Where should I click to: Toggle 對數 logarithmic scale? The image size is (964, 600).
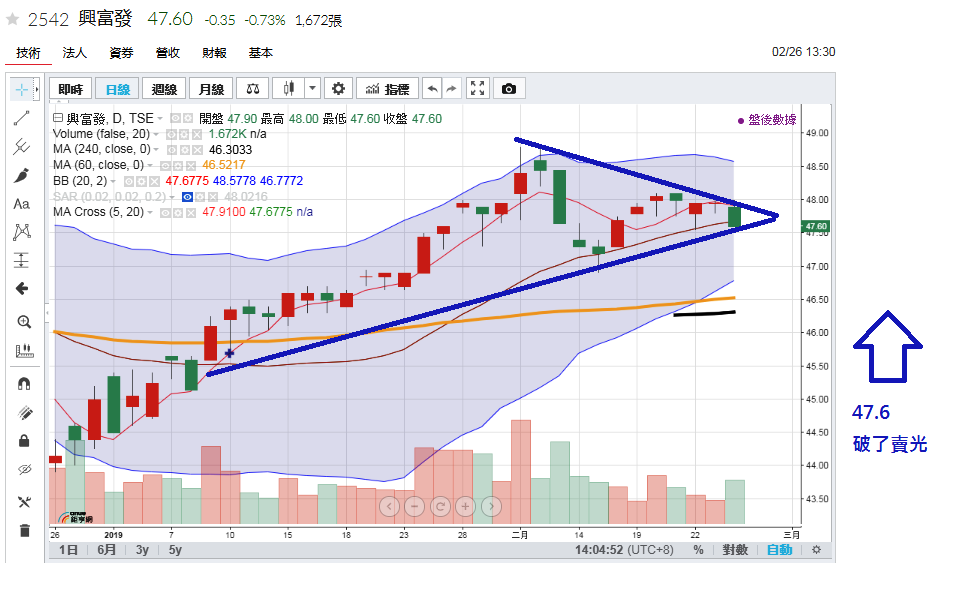tap(735, 550)
